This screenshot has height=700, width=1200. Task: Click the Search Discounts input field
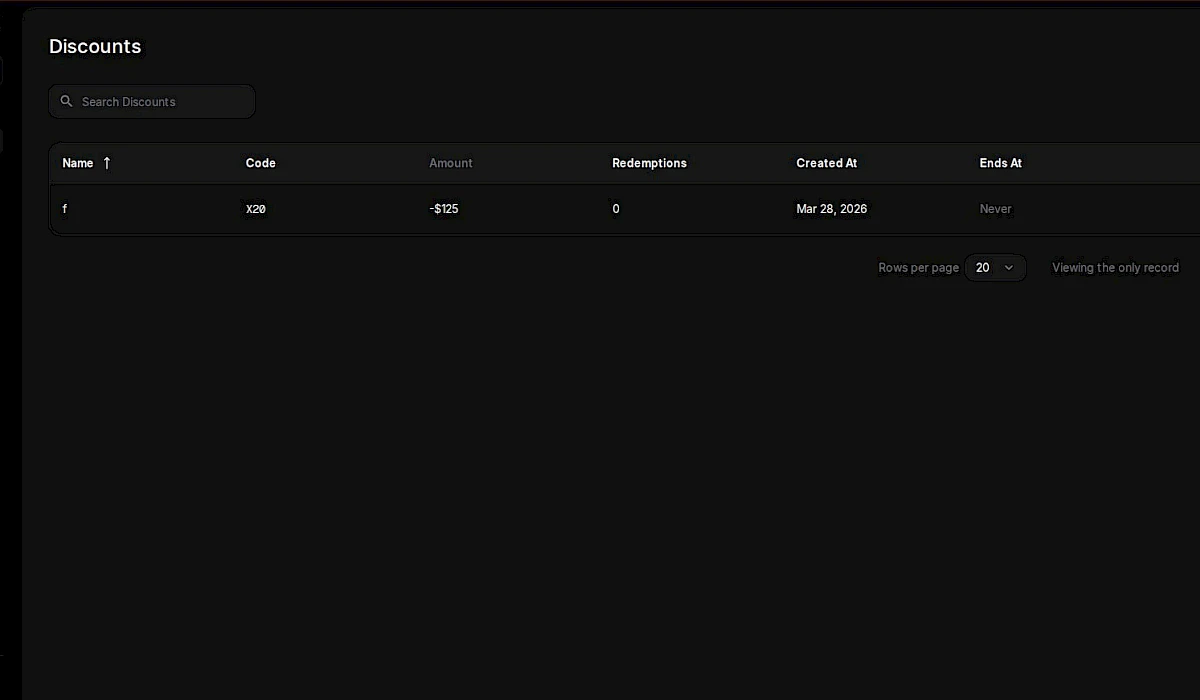point(152,101)
